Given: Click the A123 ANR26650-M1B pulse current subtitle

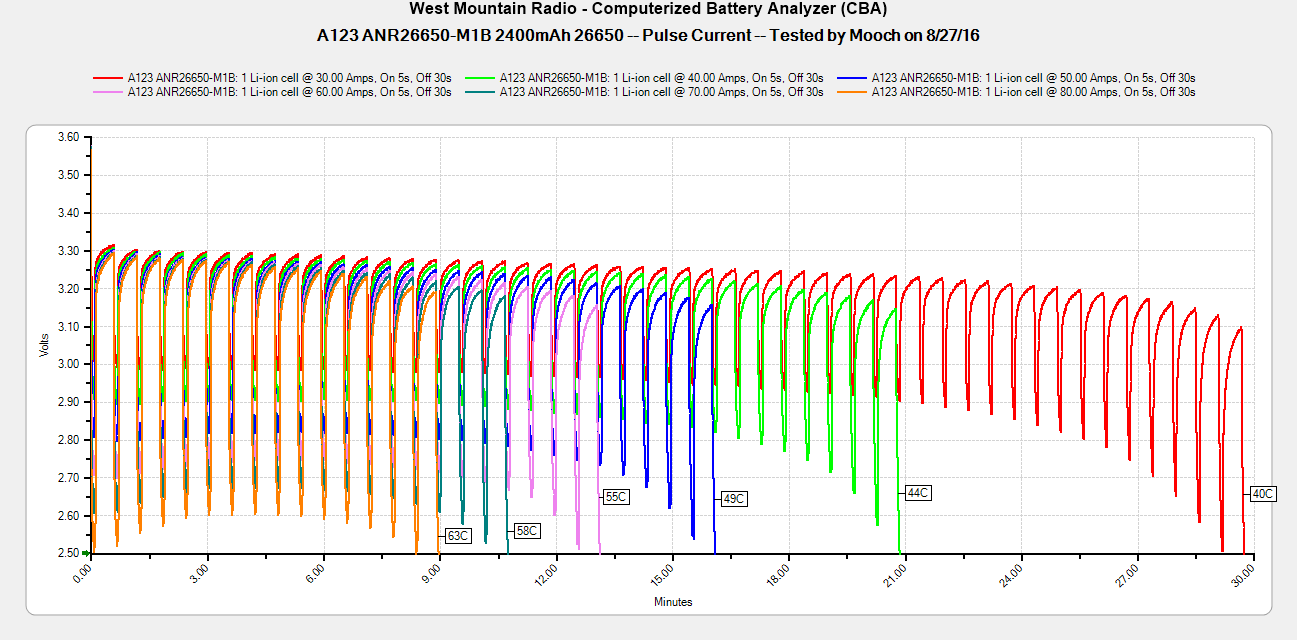Looking at the screenshot, I should click(x=648, y=35).
